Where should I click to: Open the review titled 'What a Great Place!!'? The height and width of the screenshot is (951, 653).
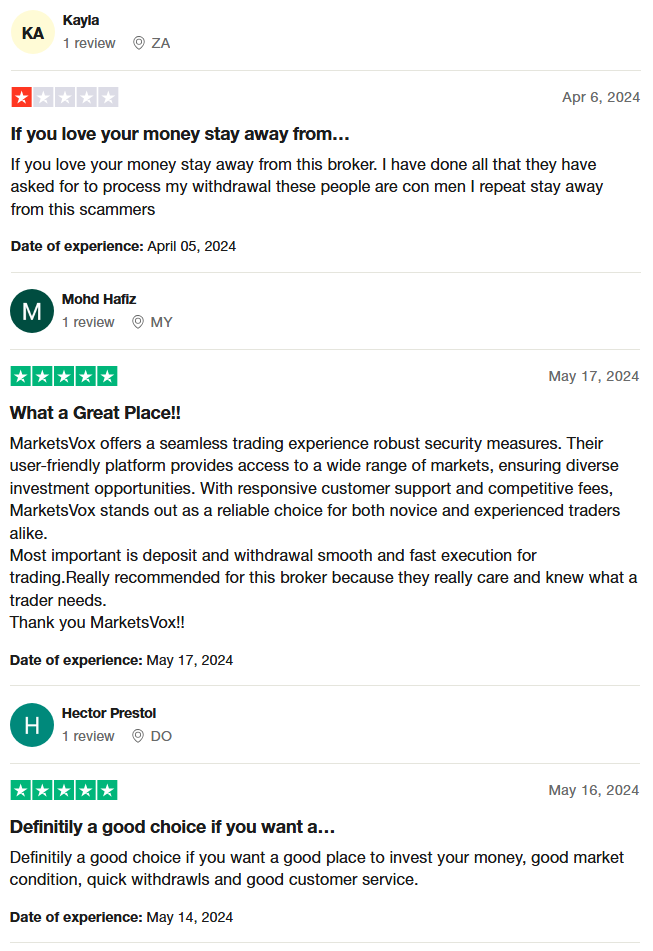[95, 412]
